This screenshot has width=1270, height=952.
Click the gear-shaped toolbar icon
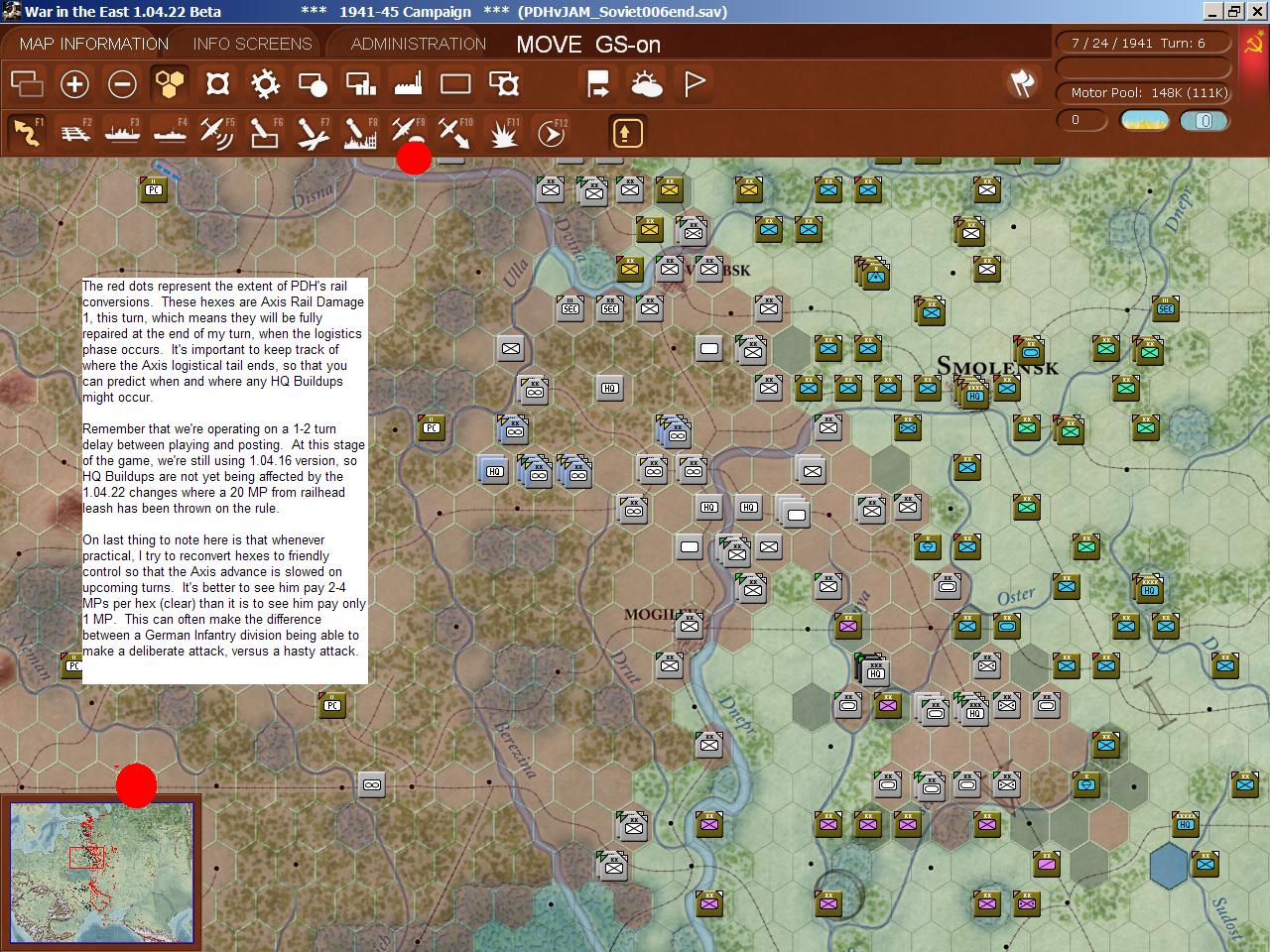[265, 84]
